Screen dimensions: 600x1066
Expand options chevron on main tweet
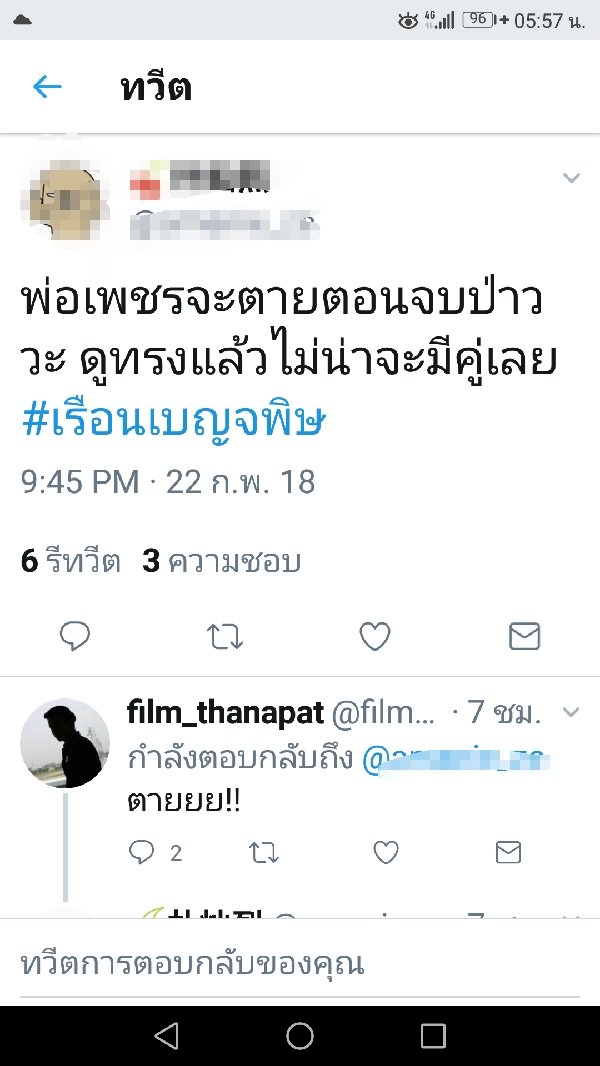point(571,178)
